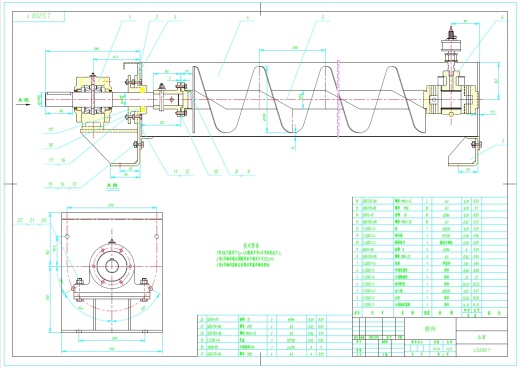Screen dimensions: 520x368
Task: Click part balloon number 4
Action: click(x=247, y=17)
